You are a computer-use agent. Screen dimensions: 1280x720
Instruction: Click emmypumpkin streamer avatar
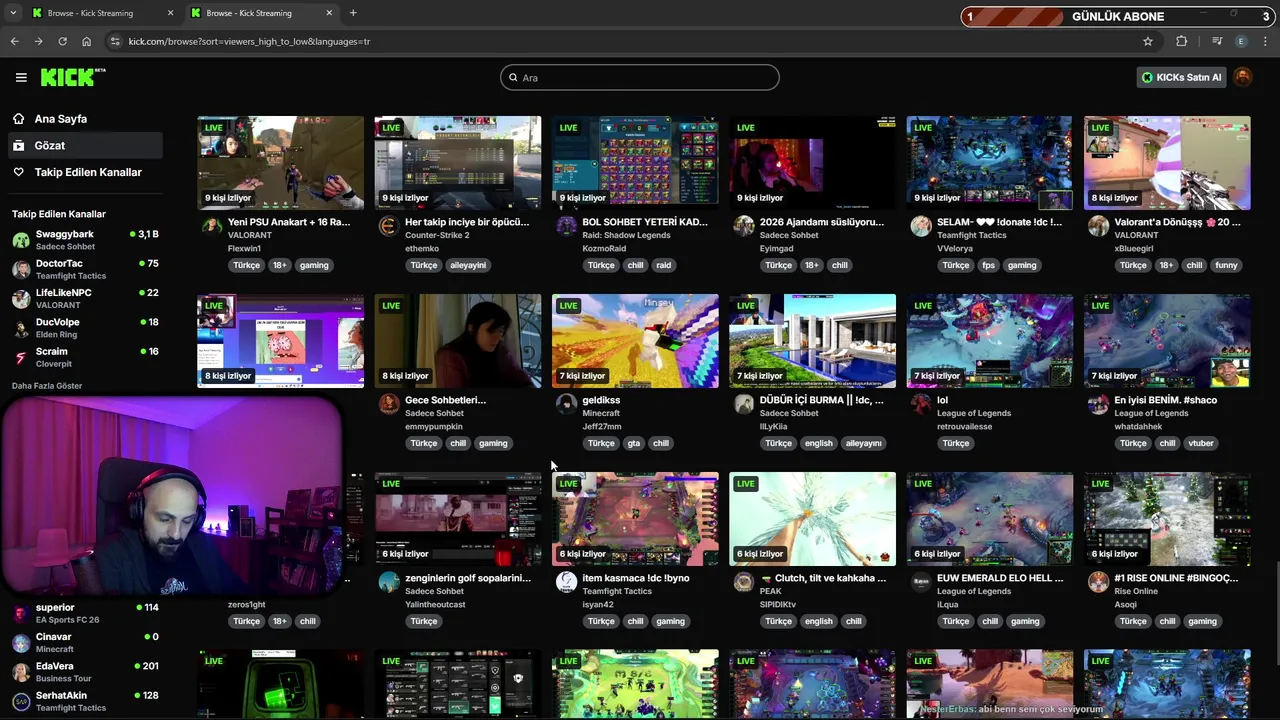[388, 404]
